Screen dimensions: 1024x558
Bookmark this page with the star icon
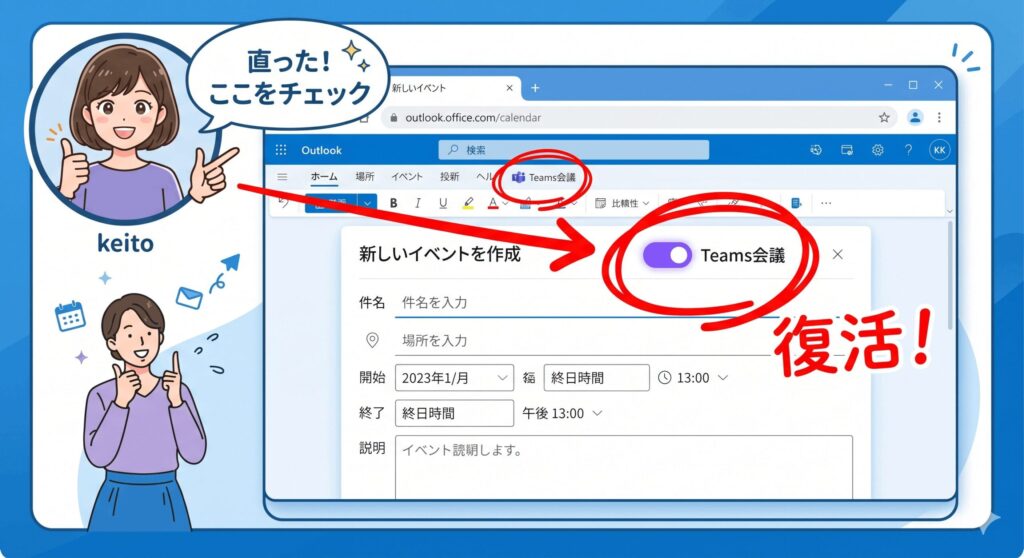(x=884, y=117)
